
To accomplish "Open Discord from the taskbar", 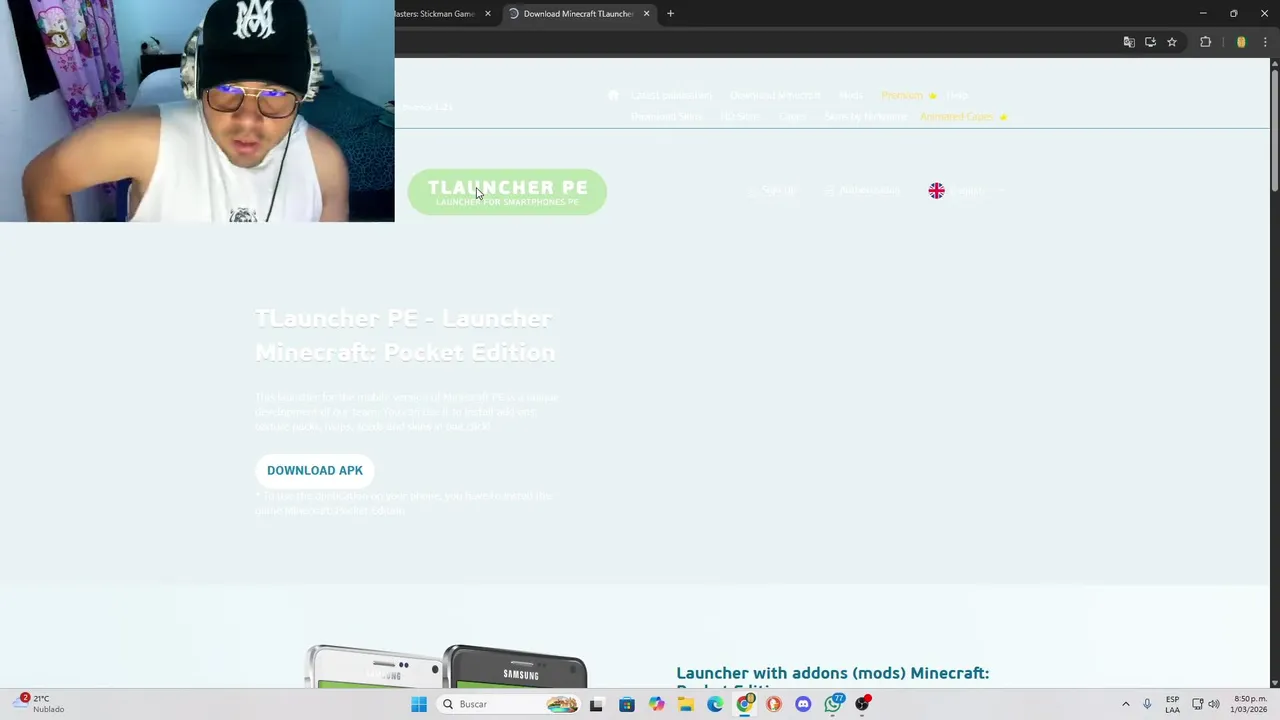I will (803, 704).
